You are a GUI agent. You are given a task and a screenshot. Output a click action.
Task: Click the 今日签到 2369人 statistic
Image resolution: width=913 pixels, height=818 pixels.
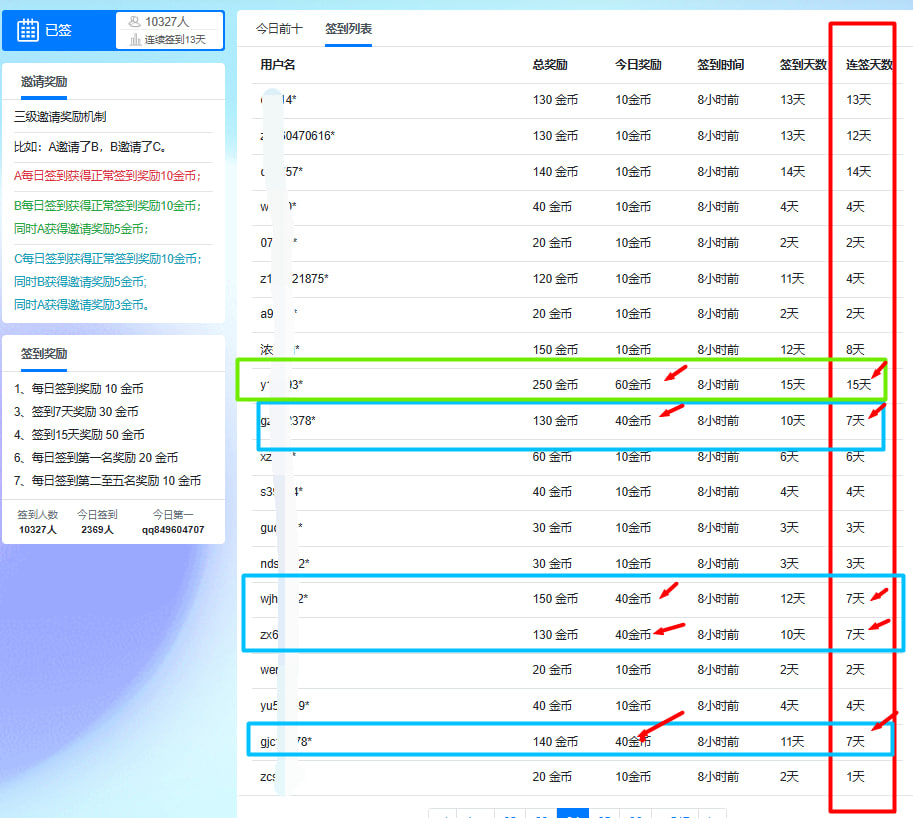coord(97,522)
